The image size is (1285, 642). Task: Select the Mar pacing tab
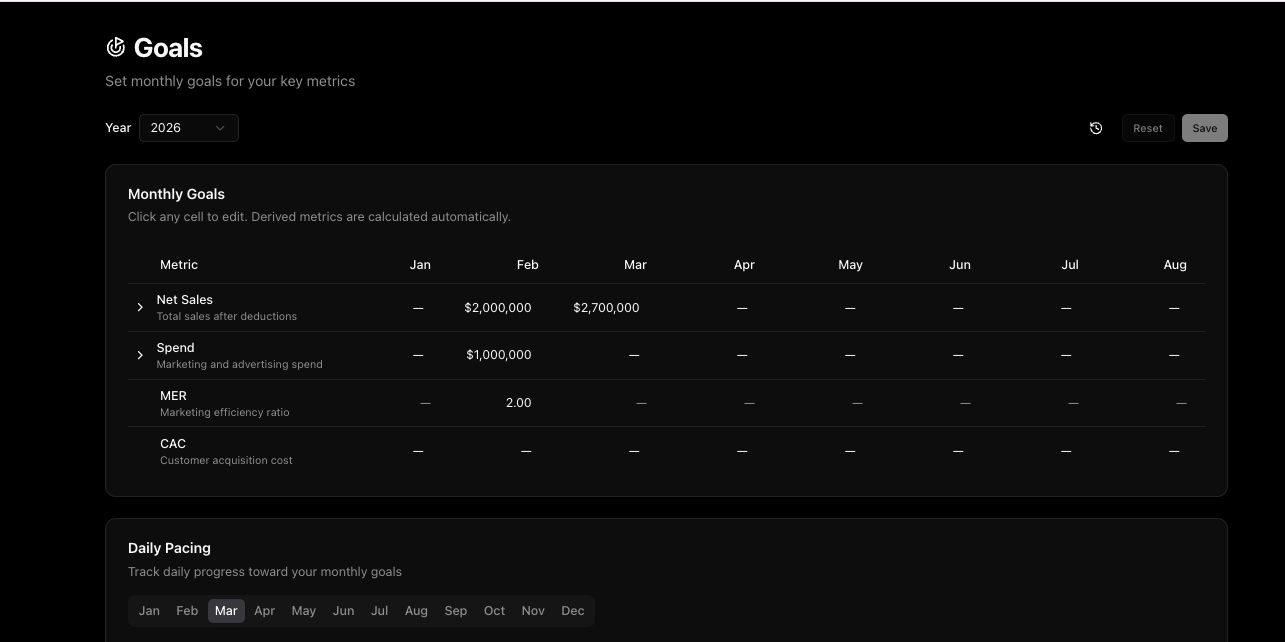pos(226,611)
